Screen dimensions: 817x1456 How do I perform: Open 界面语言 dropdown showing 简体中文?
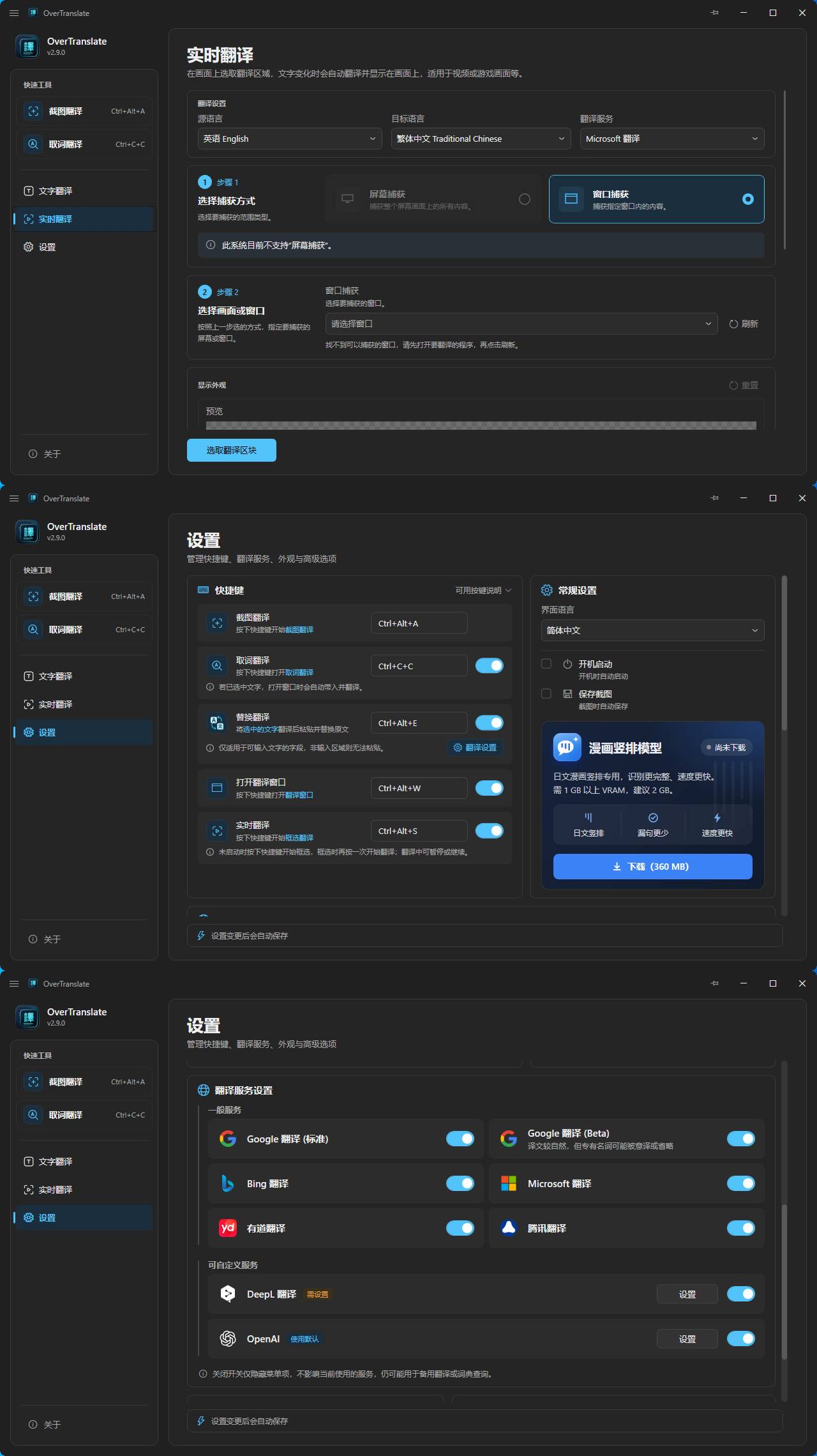click(652, 630)
